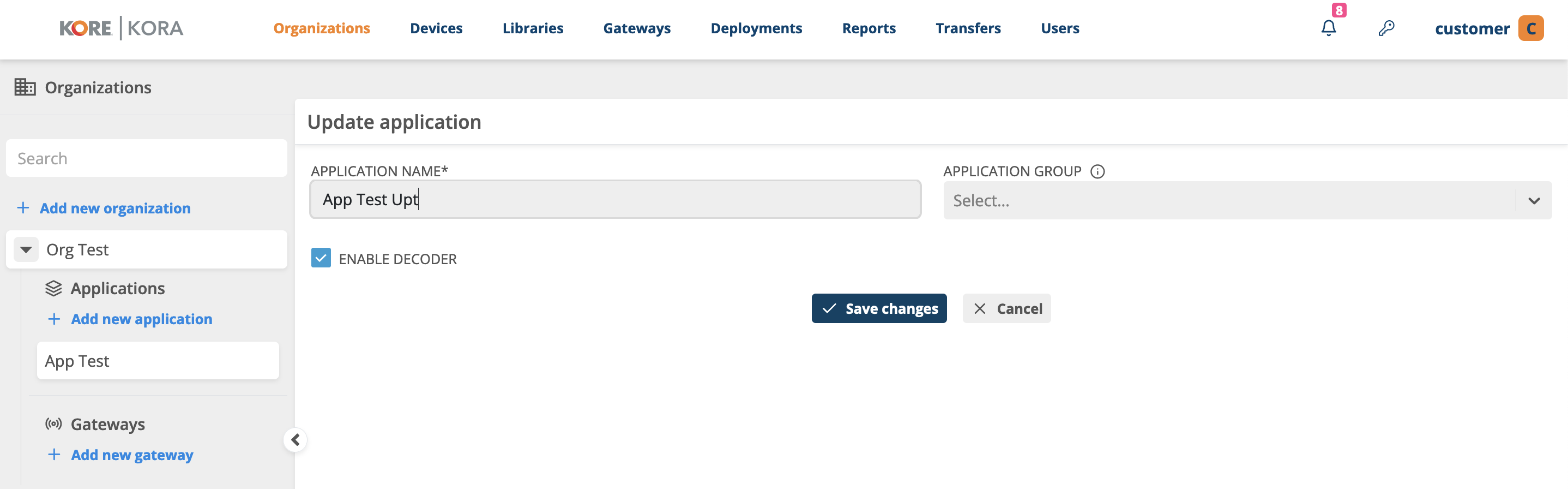Image resolution: width=1568 pixels, height=489 pixels.
Task: Click plus icon for new application
Action: click(x=54, y=319)
